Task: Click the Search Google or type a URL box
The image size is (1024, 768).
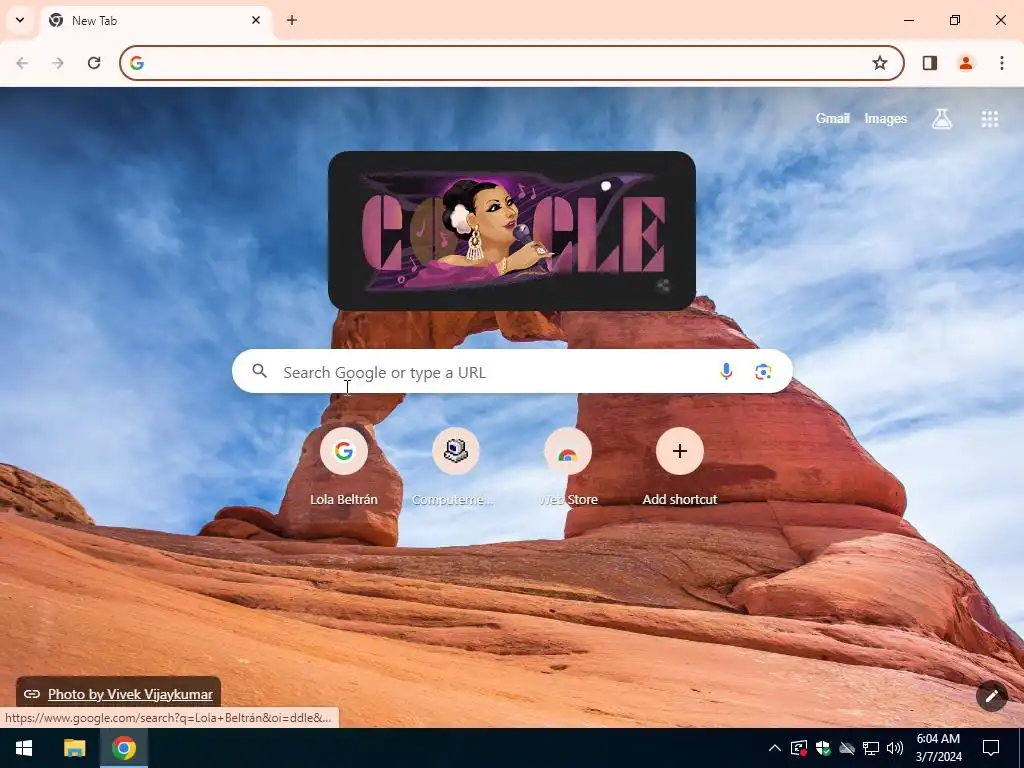Action: (513, 372)
